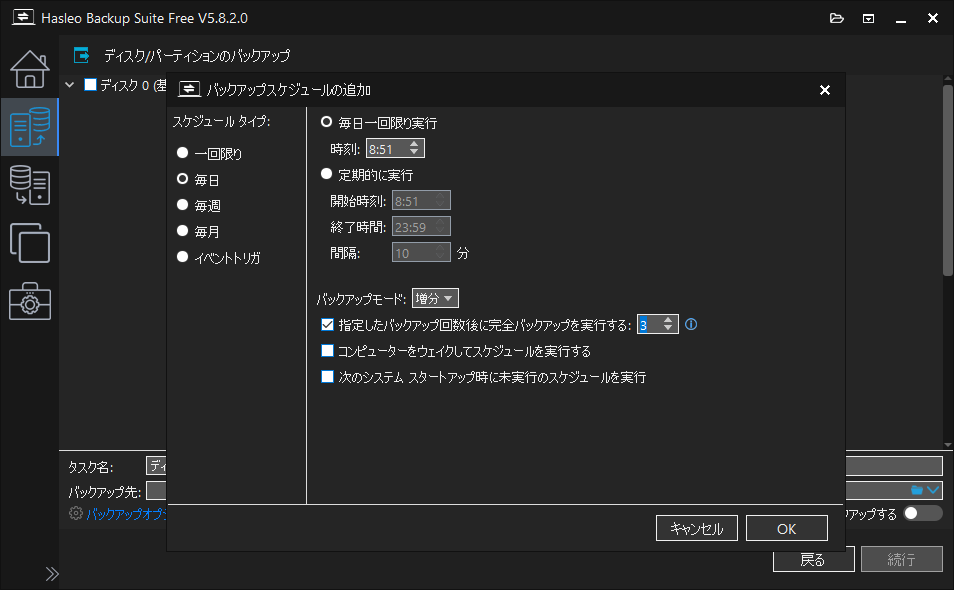Screen dimensions: 954x590
Task: Collapse the ディスク 0 tree node
Action: pos(69,85)
